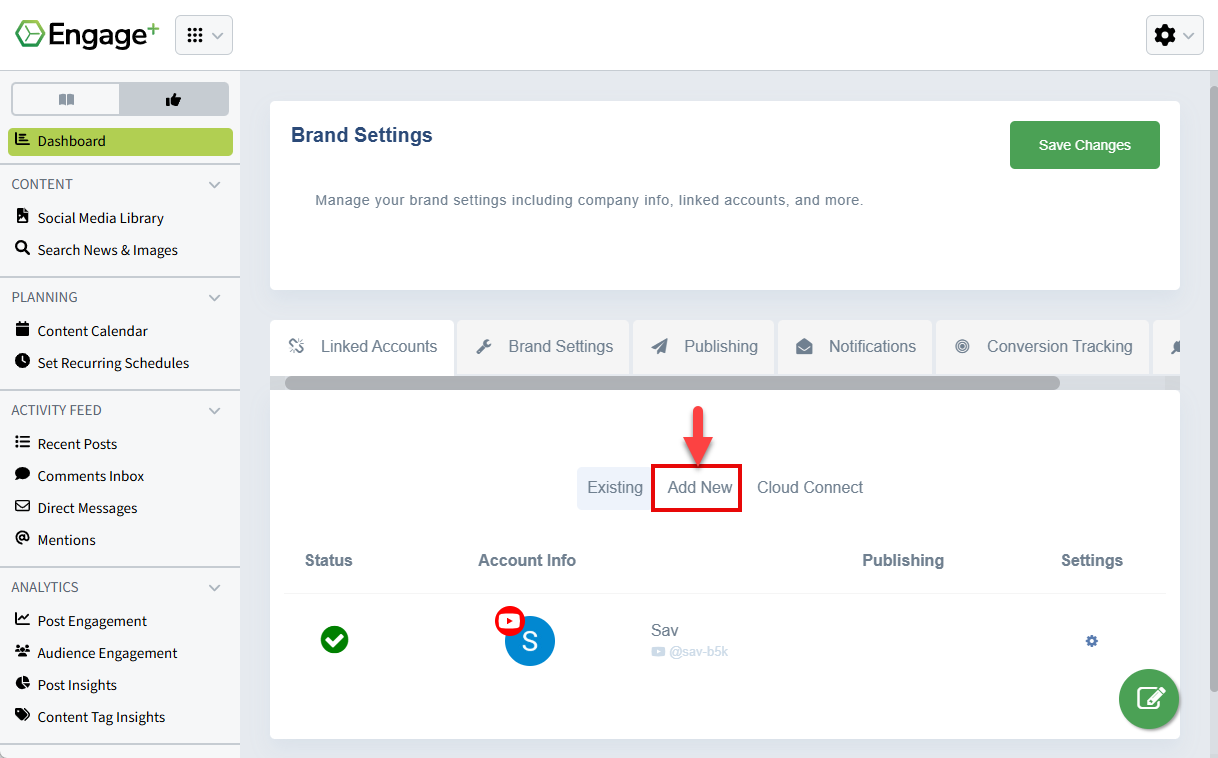Screen dimensions: 1218x758
Task: Click the Save Changes button
Action: pyautogui.click(x=1085, y=145)
